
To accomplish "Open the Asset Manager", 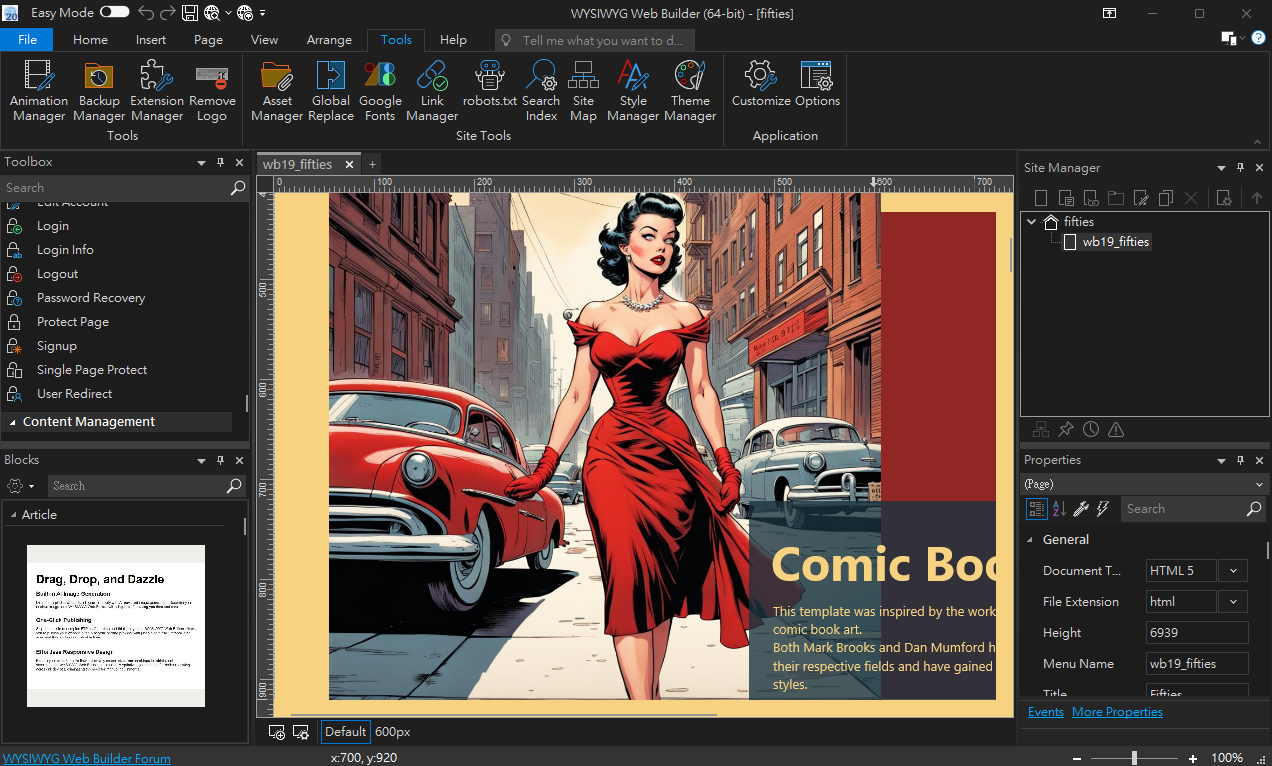I will tap(277, 91).
